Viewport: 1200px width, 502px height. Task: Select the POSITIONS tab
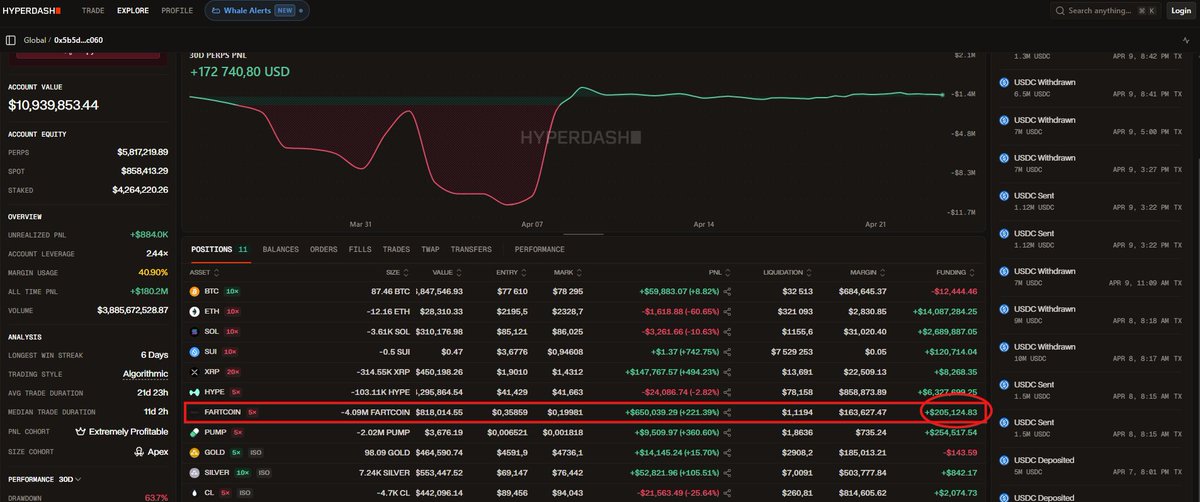(x=219, y=249)
